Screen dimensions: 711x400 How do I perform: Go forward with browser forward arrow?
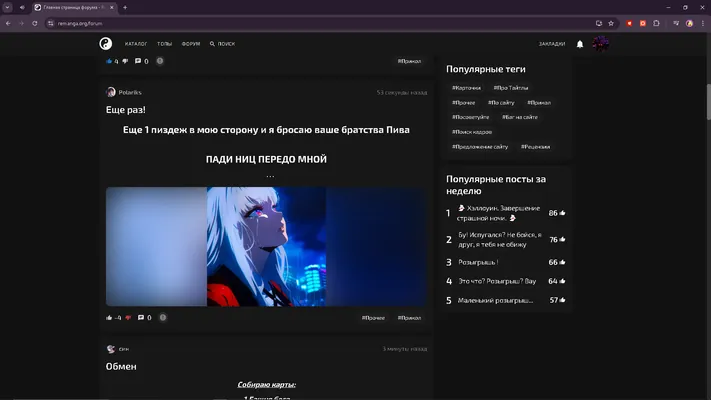[21, 23]
